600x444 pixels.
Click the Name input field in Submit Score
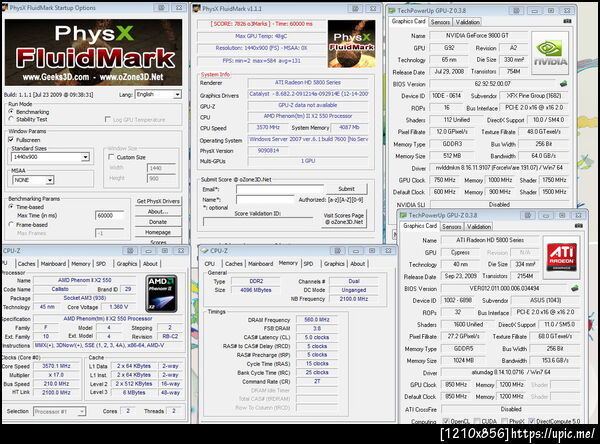point(265,199)
